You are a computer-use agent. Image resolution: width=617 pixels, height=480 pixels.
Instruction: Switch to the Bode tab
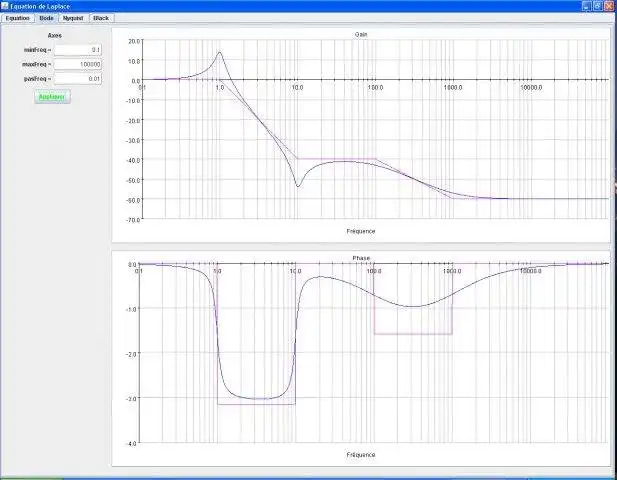tap(46, 18)
